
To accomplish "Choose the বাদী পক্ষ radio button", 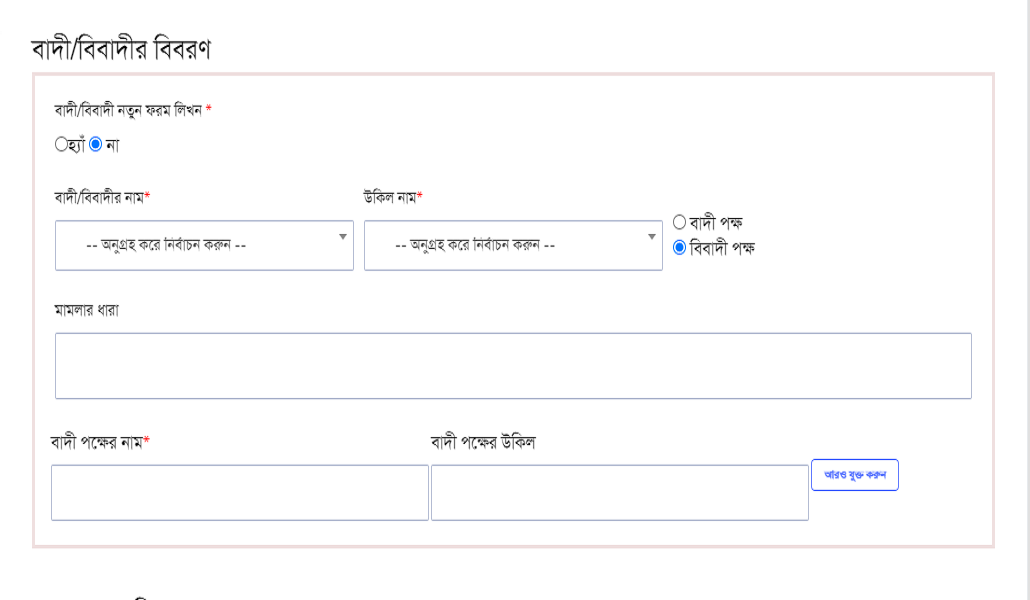I will [x=679, y=221].
